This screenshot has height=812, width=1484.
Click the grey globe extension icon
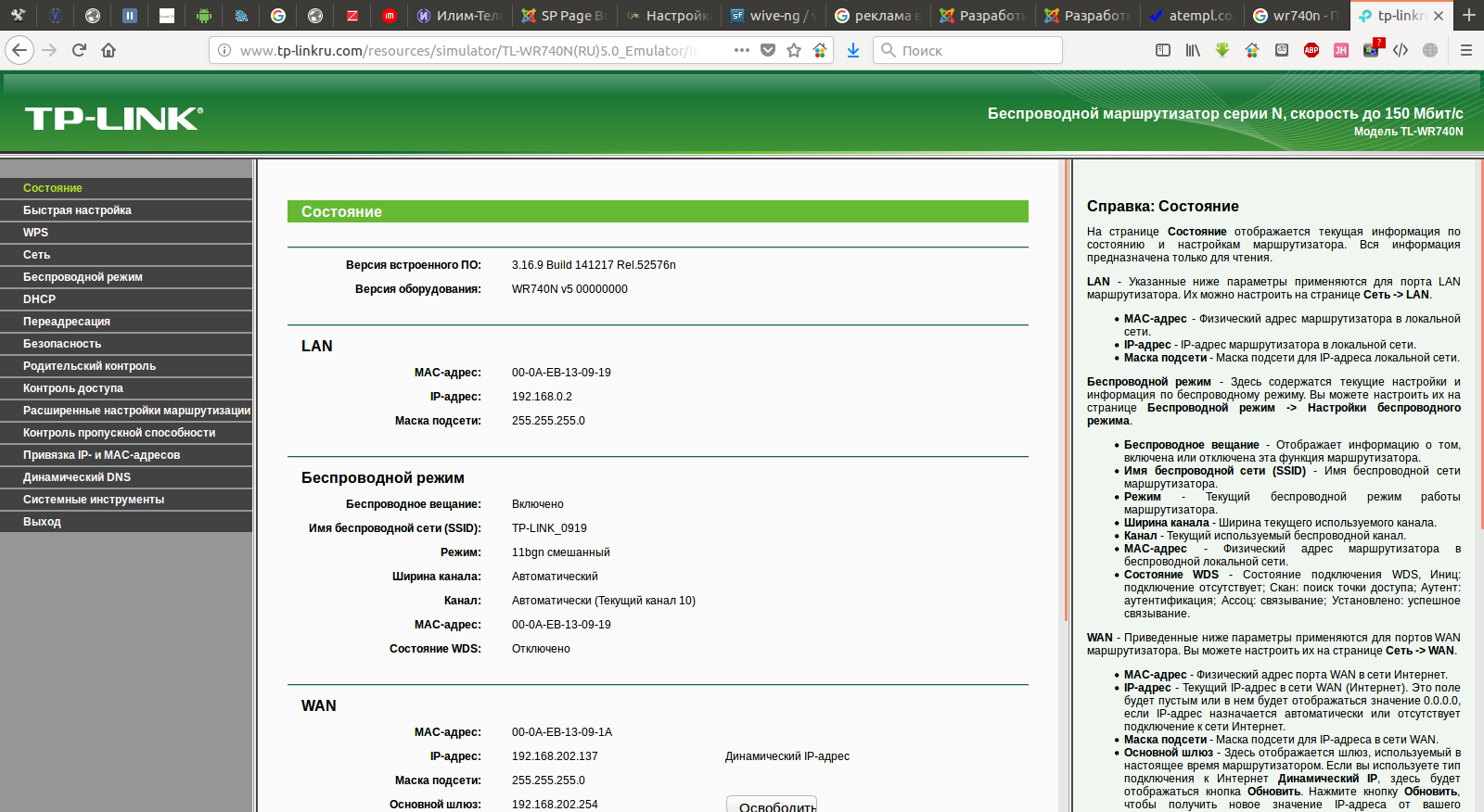click(1430, 50)
